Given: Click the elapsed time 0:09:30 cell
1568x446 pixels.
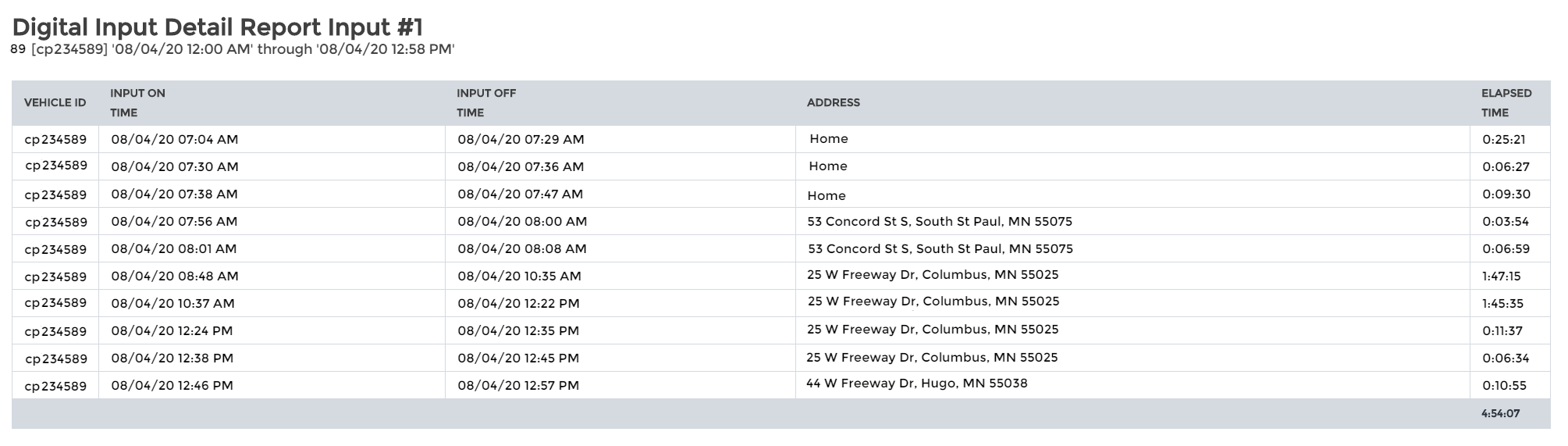Looking at the screenshot, I should pos(1506,194).
